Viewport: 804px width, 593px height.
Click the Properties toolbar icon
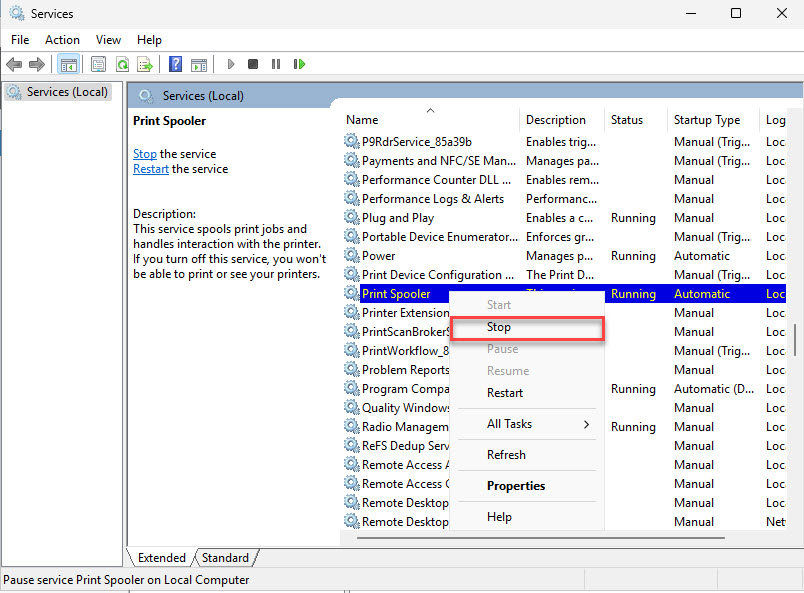coord(98,65)
